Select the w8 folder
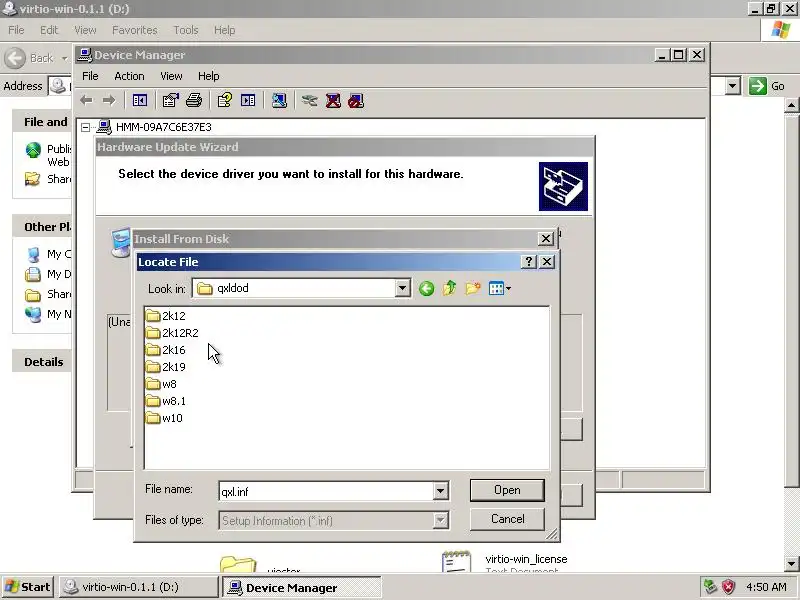 click(x=161, y=384)
